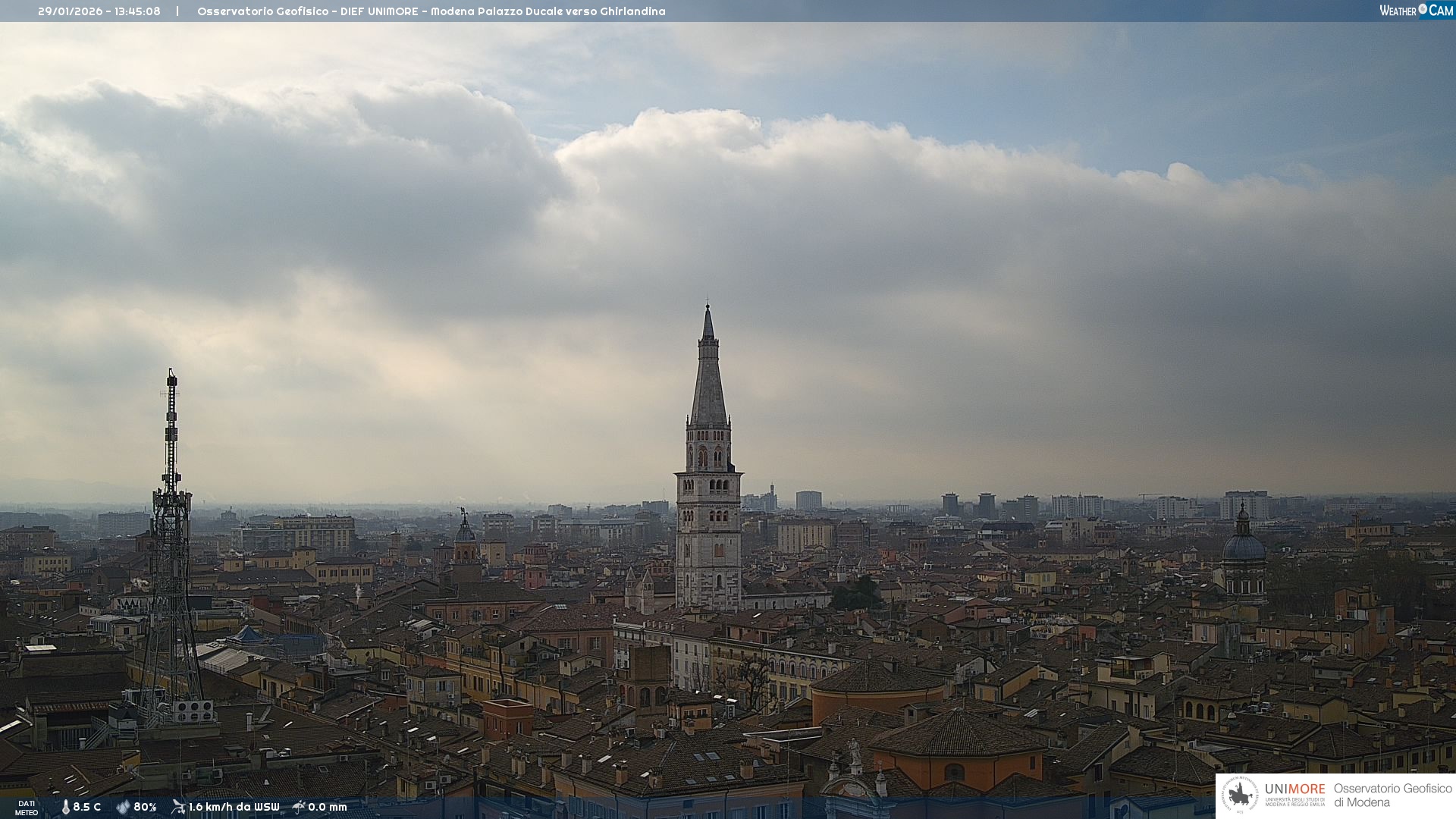Viewport: 1456px width, 819px height.
Task: Click the umbrella rainfall icon
Action: 299,807
